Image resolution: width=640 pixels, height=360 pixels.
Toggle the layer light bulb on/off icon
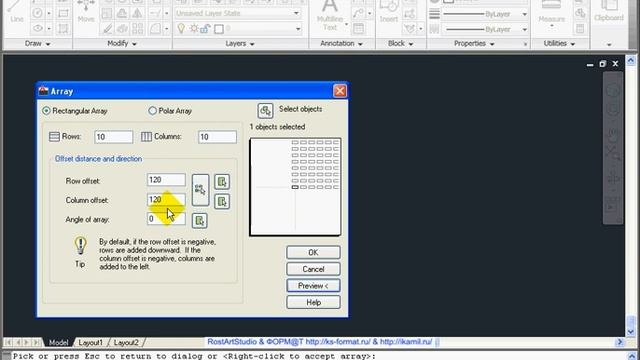click(x=181, y=29)
